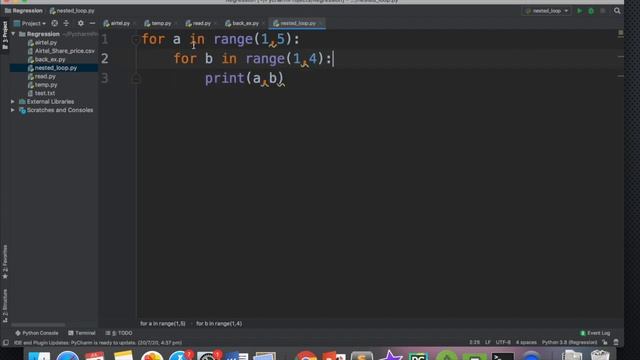Toggle the 2: Favorites side tool button
The width and height of the screenshot is (640, 360).
pos(5,262)
